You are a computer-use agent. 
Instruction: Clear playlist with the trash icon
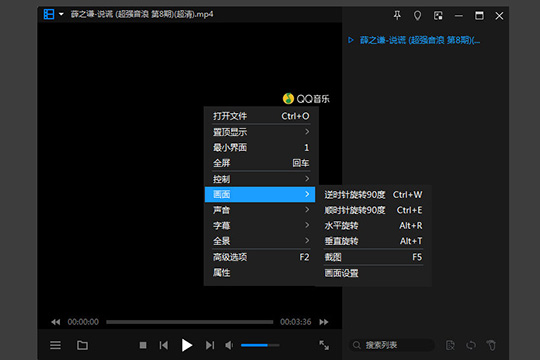point(491,345)
